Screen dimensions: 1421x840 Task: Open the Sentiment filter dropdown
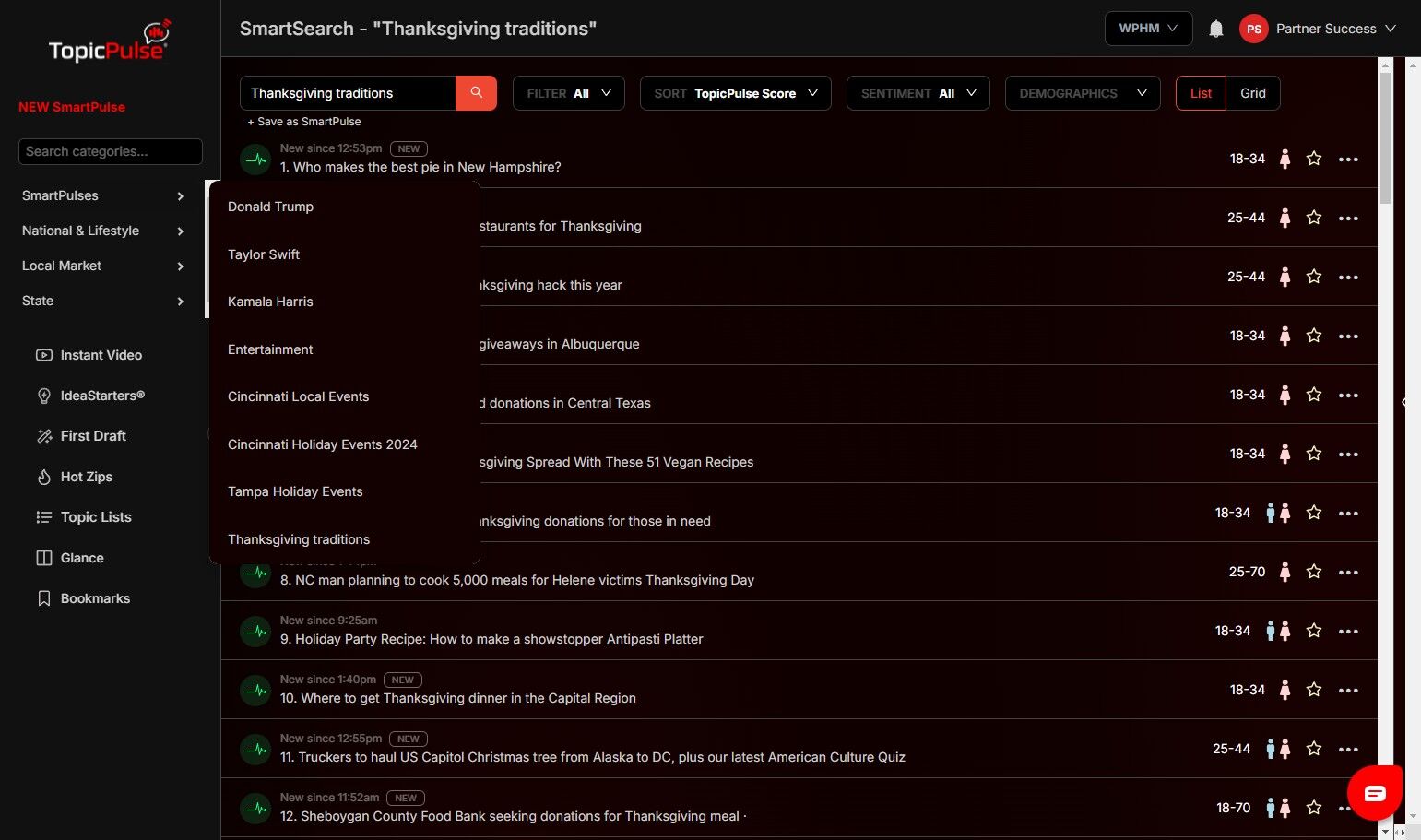pos(918,93)
